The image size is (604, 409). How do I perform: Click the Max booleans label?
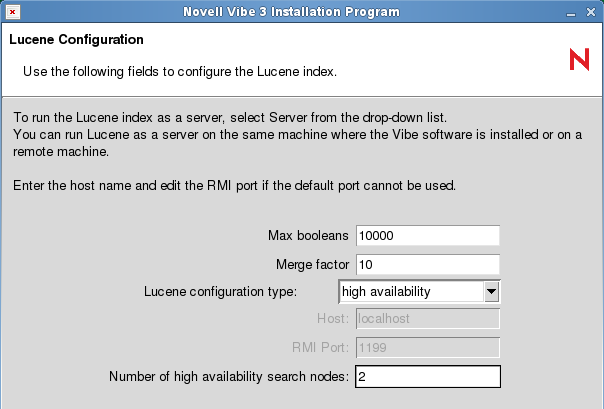(x=308, y=236)
